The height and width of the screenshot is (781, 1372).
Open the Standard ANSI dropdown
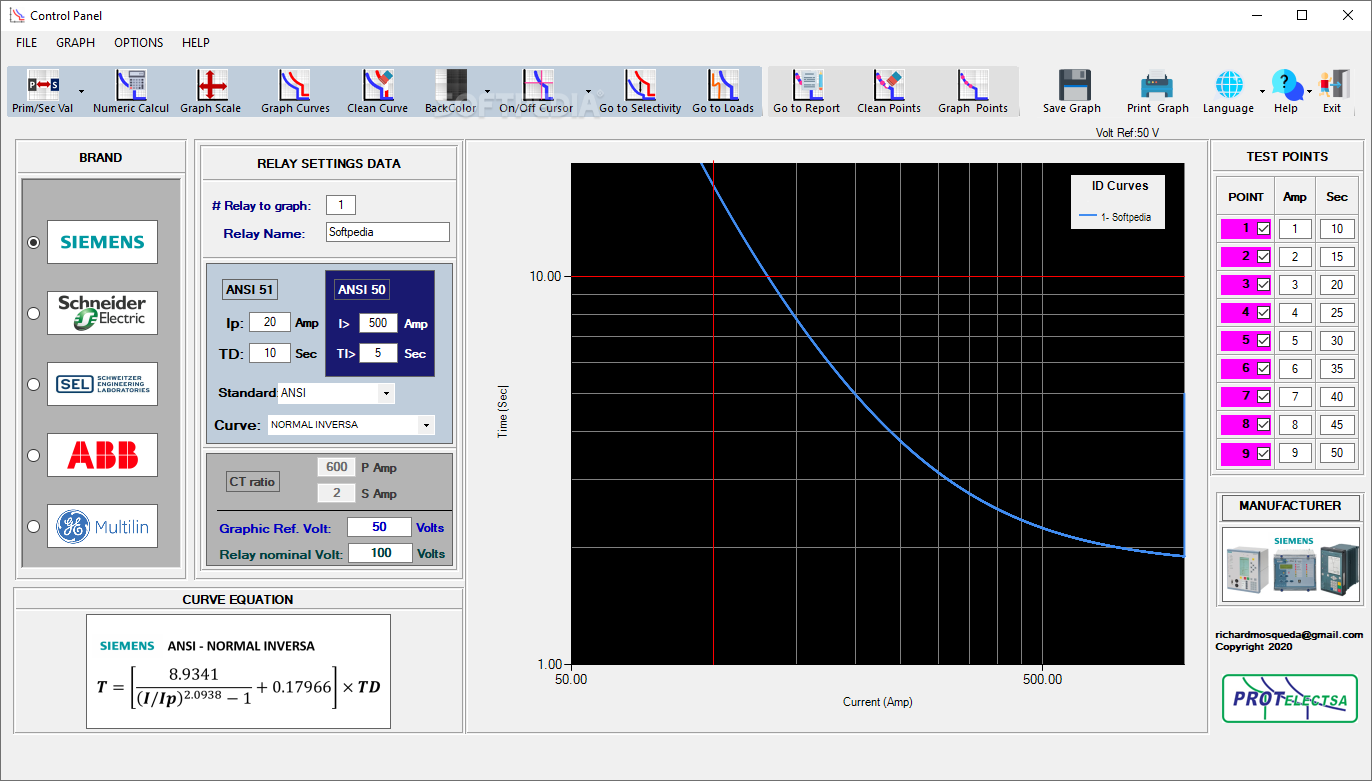point(386,393)
